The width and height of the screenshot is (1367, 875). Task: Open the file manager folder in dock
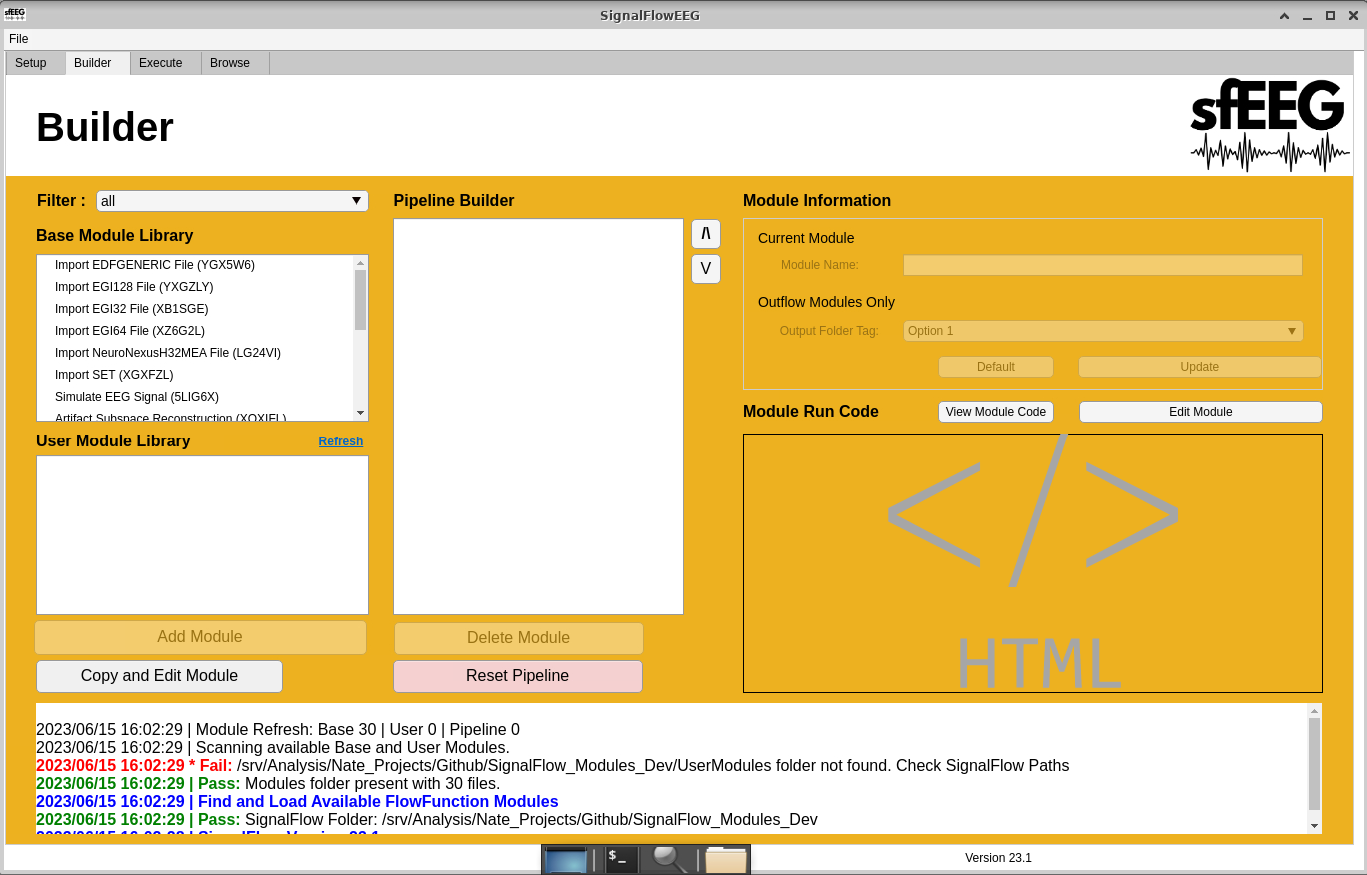pos(725,859)
